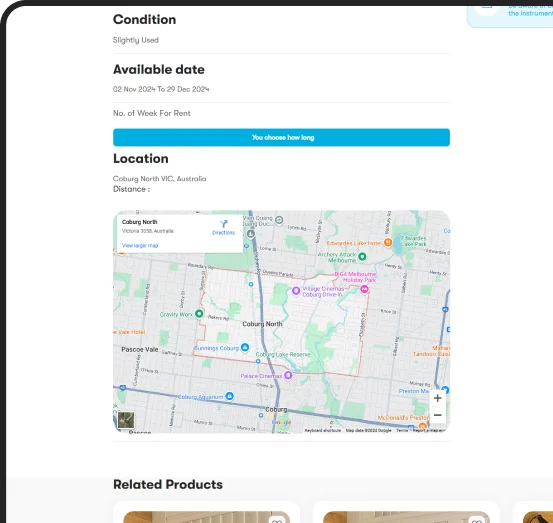Click the Pascoe Vale map label

click(x=140, y=349)
